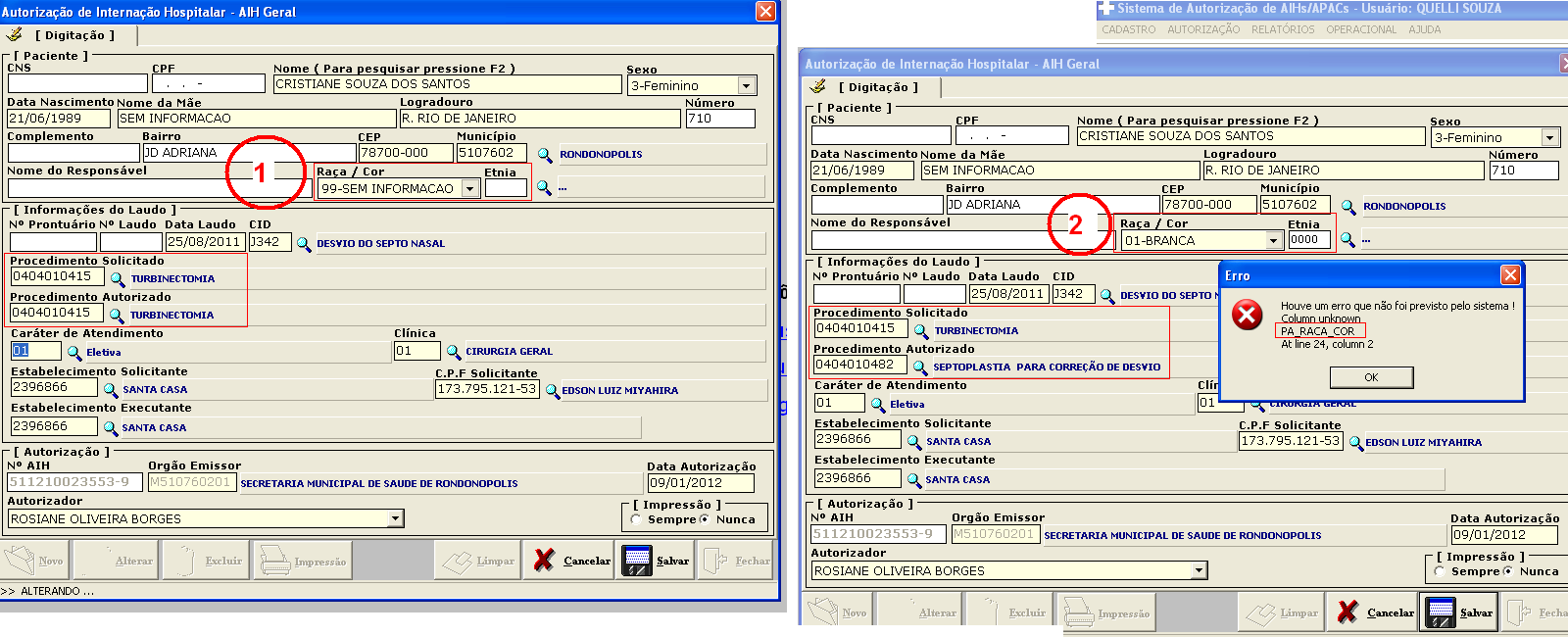This screenshot has height=637, width=1568.
Task: Open Raça / Cor dropdown showing 01-BRANCA
Action: coord(1274,240)
